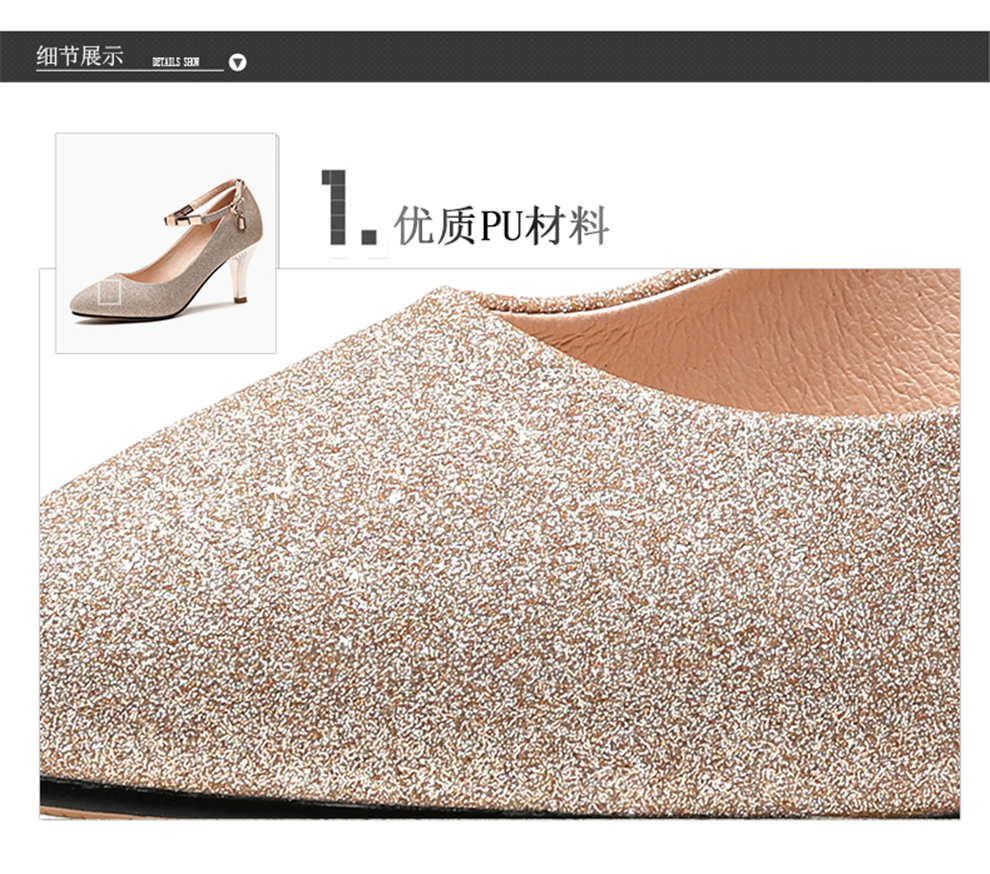
Task: Click the DETAILS SHOW label
Action: point(175,62)
